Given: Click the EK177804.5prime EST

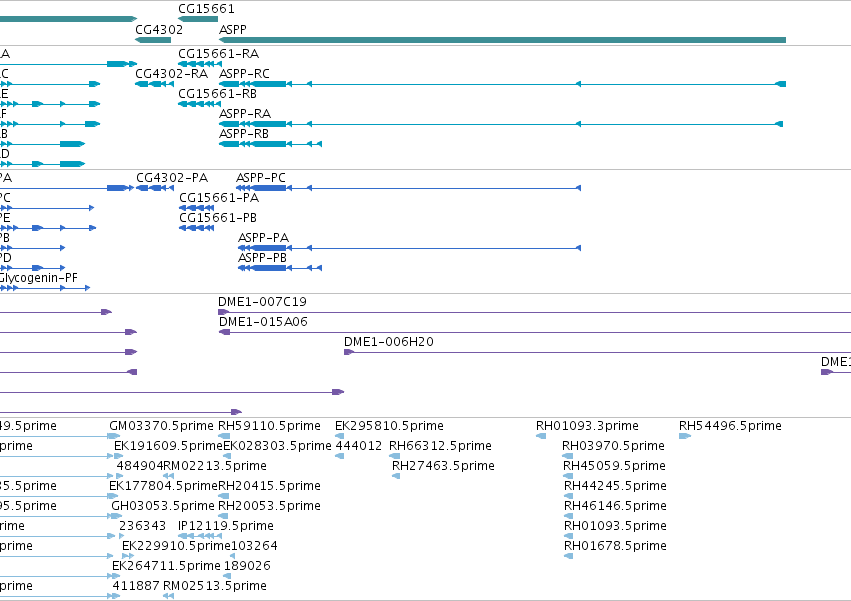Looking at the screenshot, I should [113, 496].
